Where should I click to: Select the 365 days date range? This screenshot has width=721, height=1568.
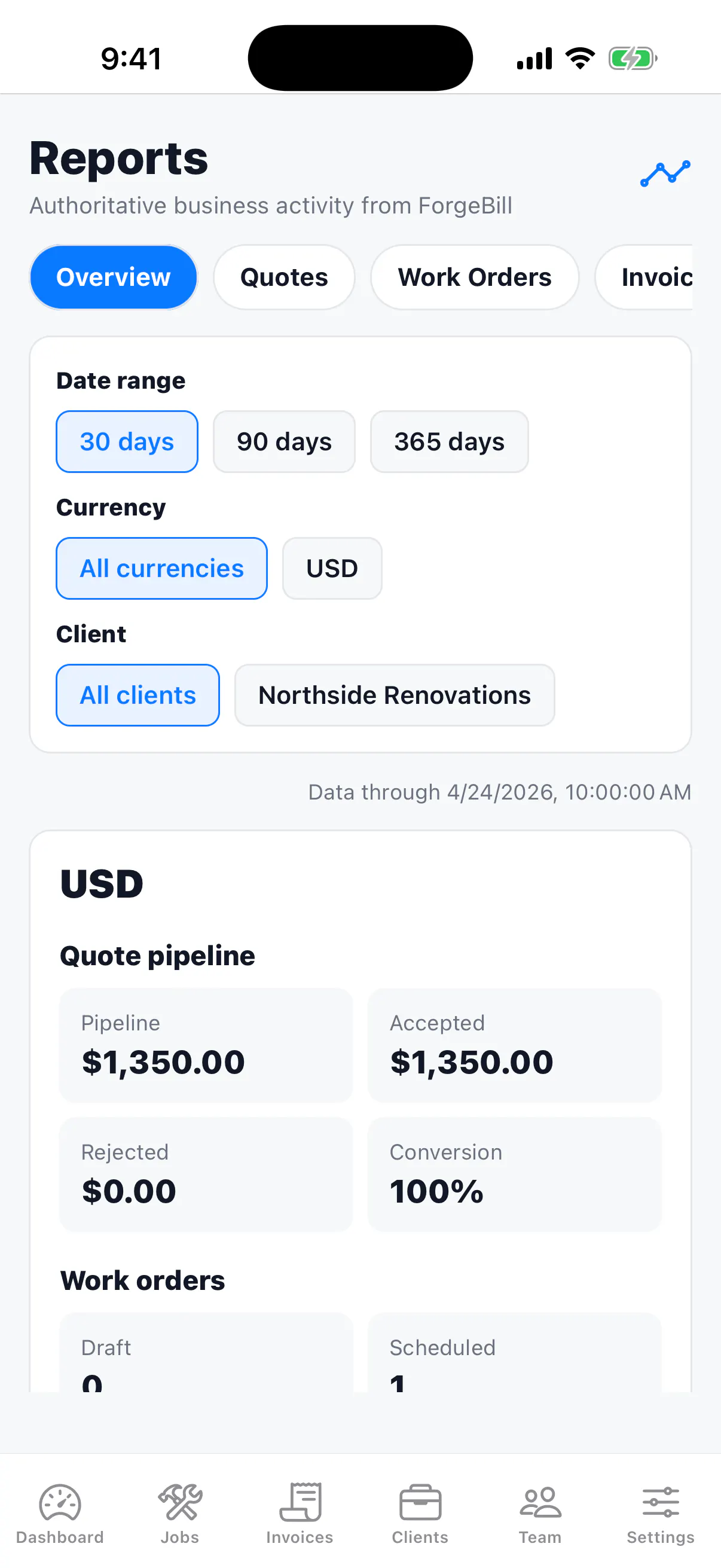coord(450,441)
